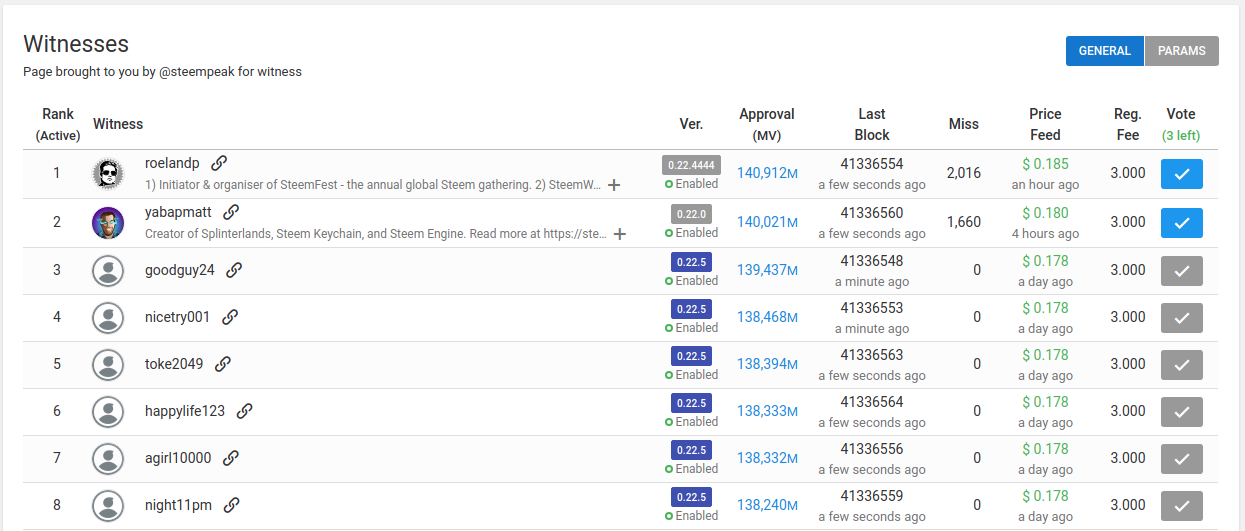1245x531 pixels.
Task: Click the link icon next to agirl10000
Action: click(x=231, y=458)
